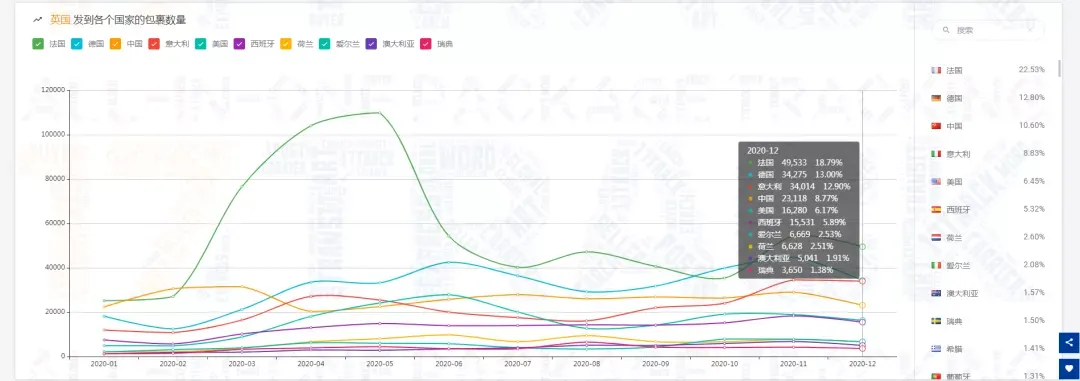This screenshot has height=381, width=1080.
Task: Click the magnifier icon in search box
Action: click(x=946, y=30)
